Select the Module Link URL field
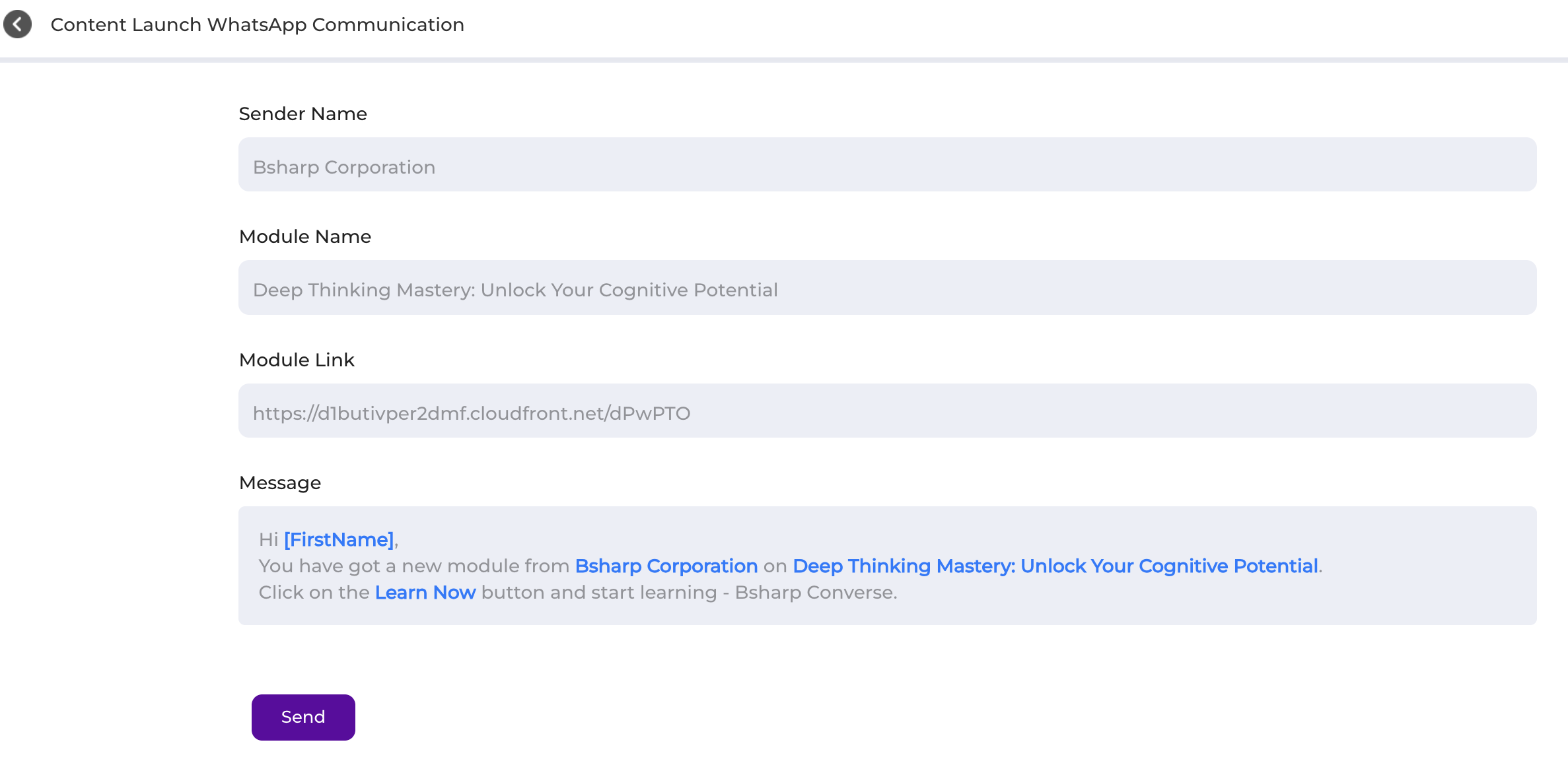1568x767 pixels. coord(887,411)
